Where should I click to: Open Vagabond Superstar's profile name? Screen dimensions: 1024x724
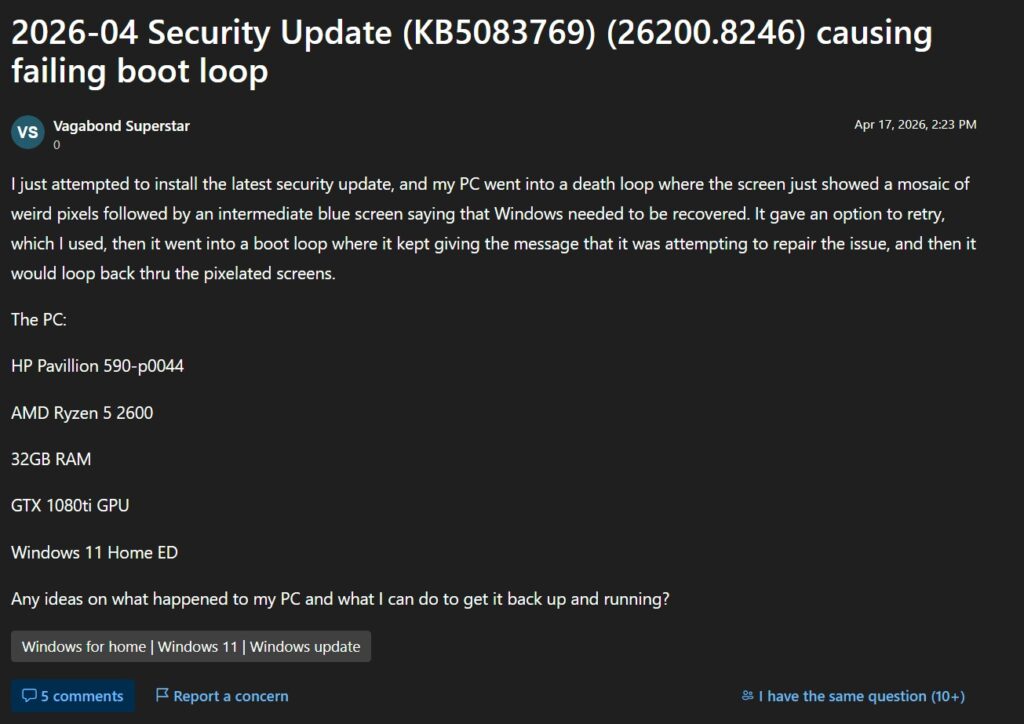[123, 126]
